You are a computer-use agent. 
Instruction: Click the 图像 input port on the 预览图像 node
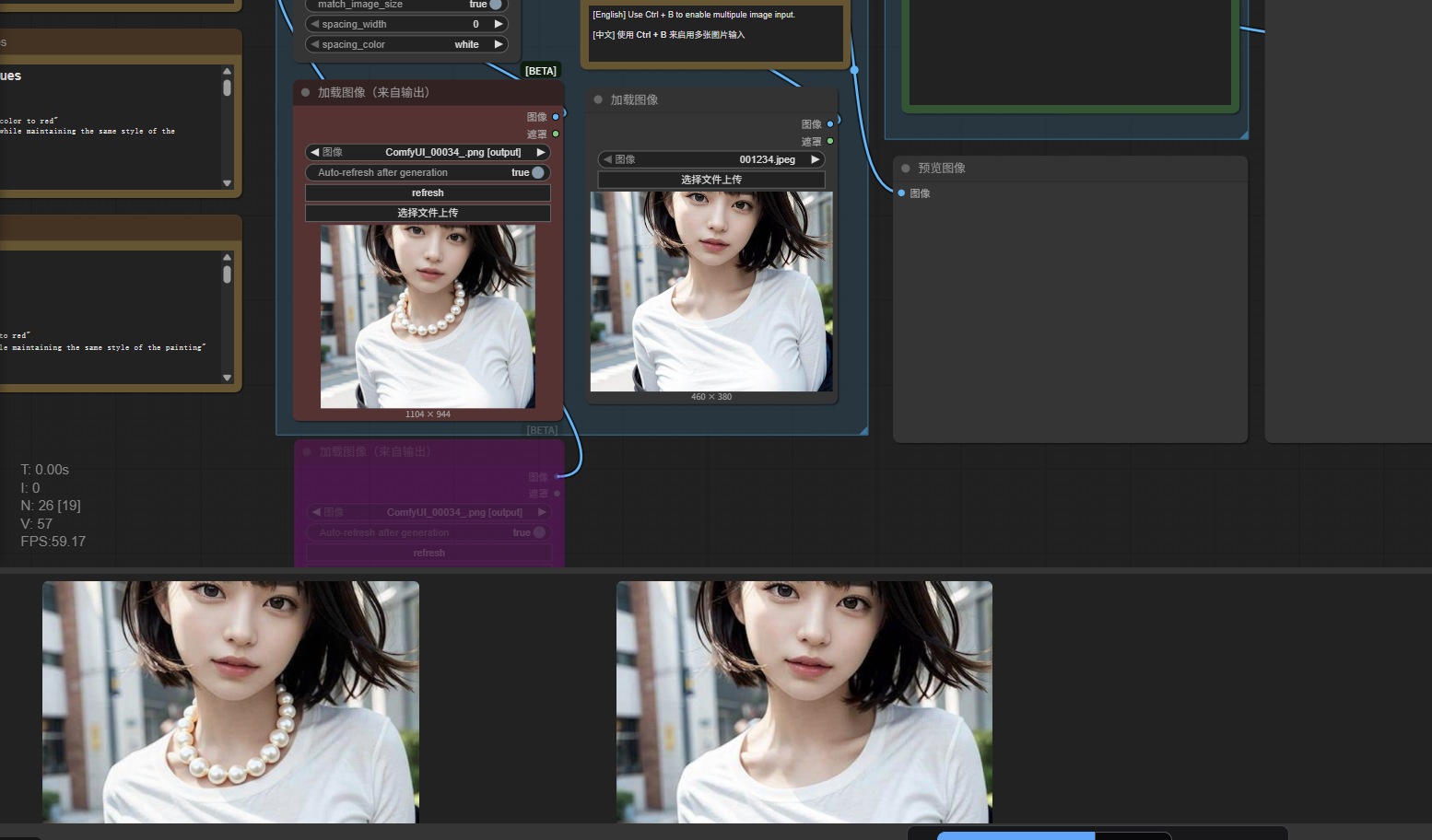point(901,193)
